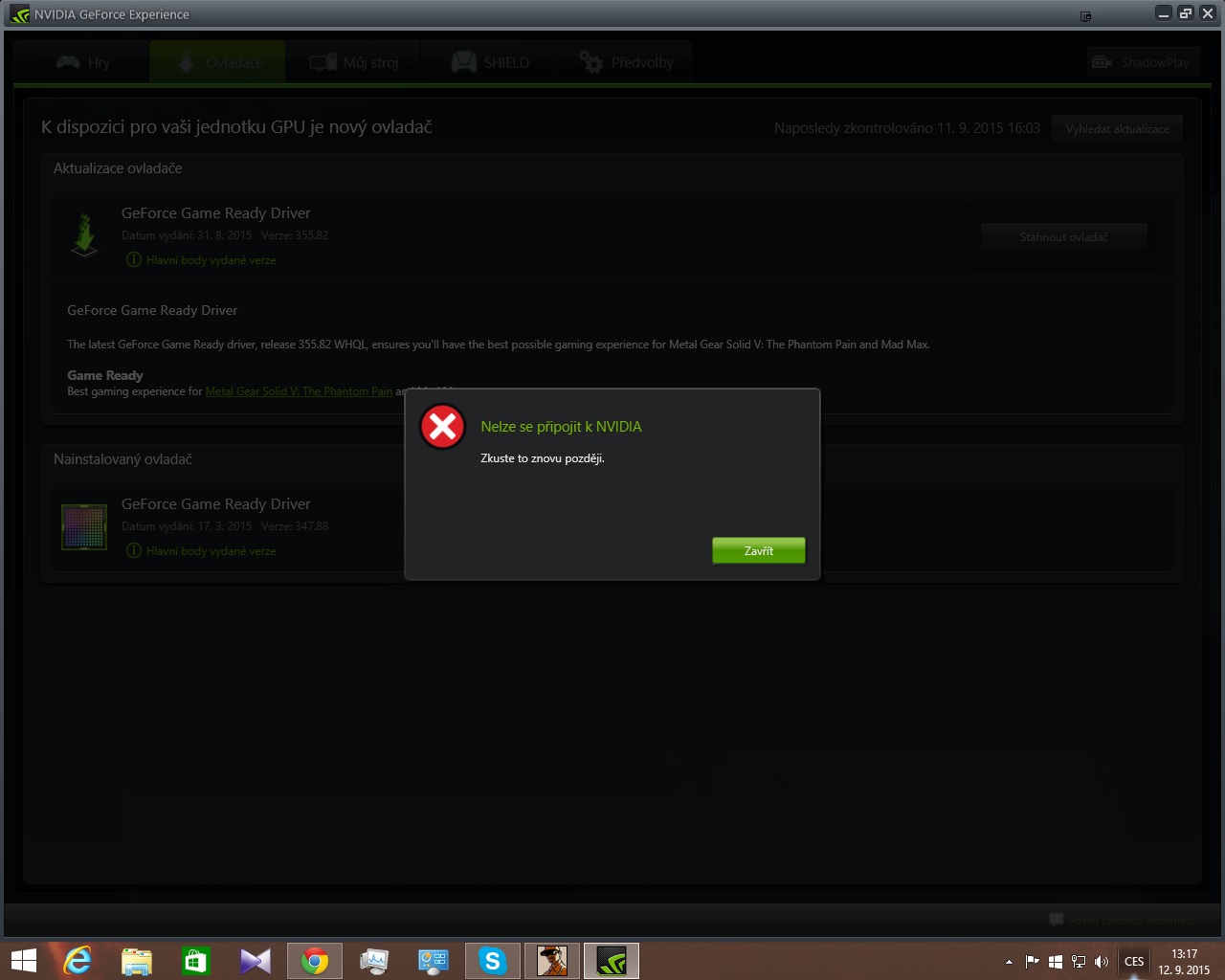The image size is (1225, 980).
Task: Switch to Google Chrome on the taskbar
Action: [x=315, y=961]
